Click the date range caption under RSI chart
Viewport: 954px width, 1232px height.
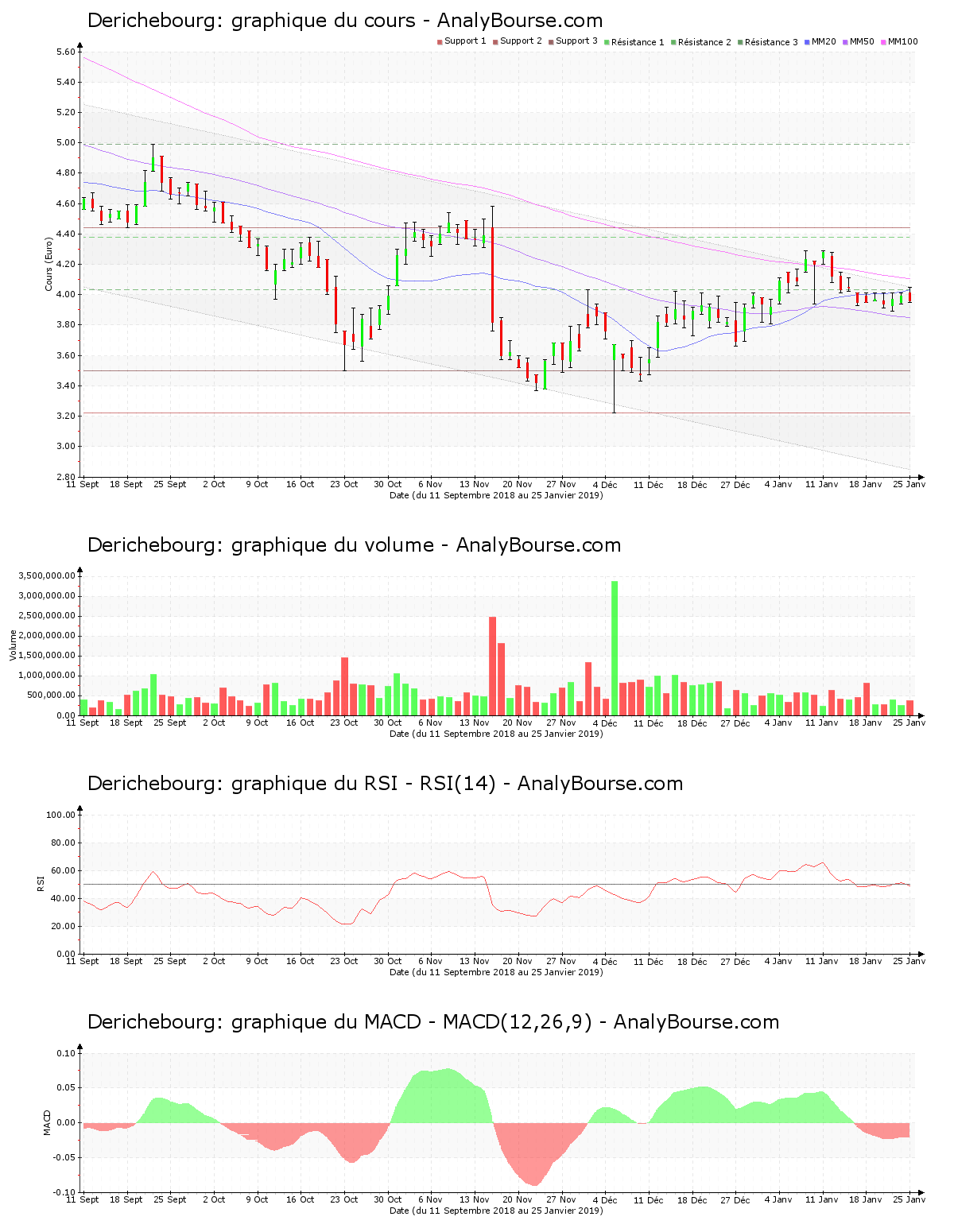coord(496,972)
